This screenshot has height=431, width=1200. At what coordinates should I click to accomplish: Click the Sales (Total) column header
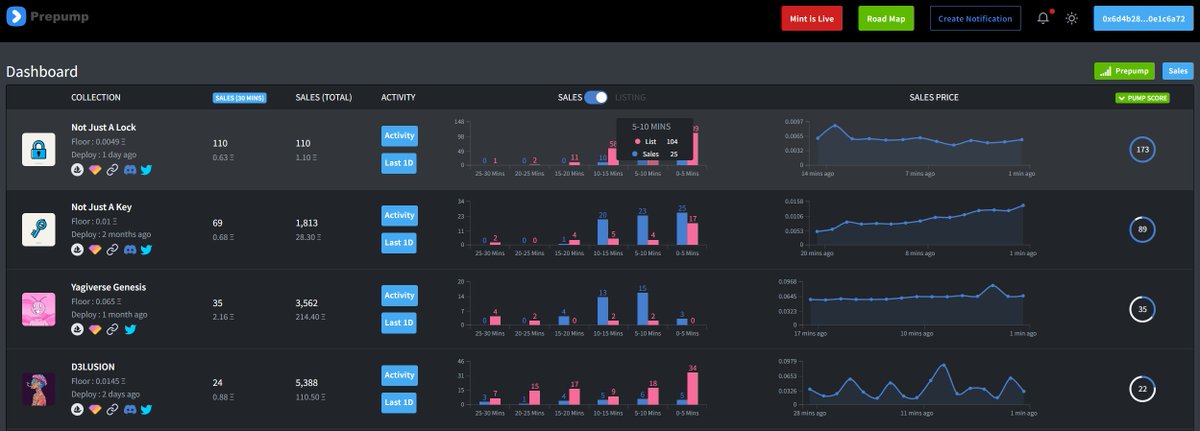point(323,97)
